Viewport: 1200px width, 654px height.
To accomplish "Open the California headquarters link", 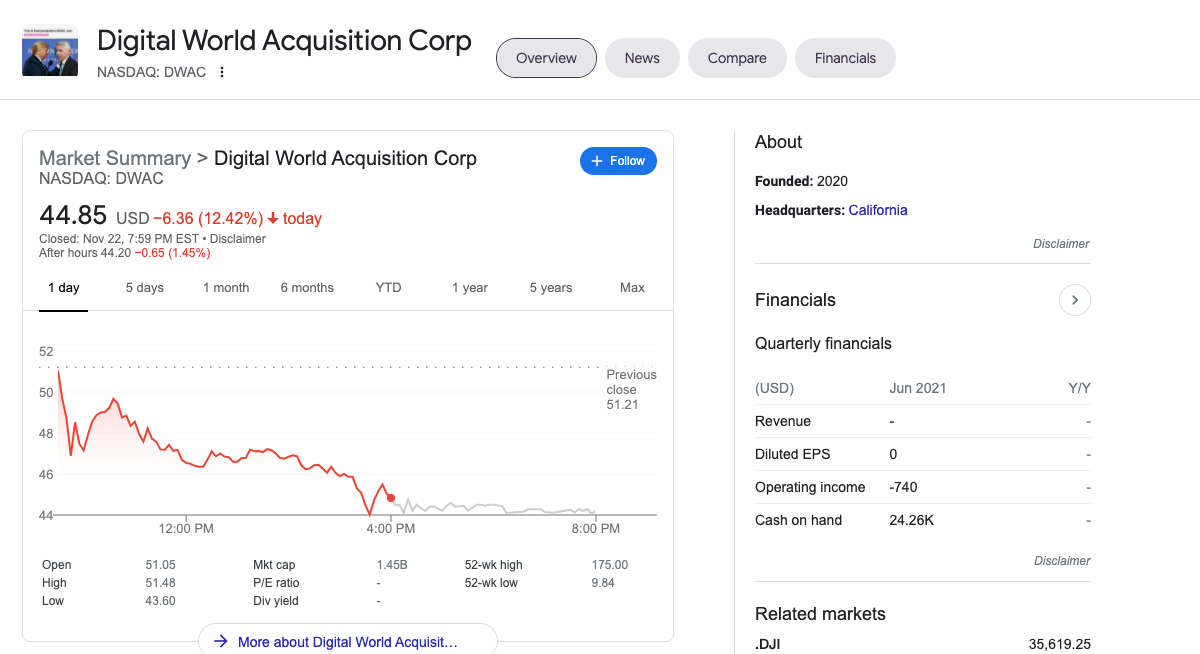I will (878, 210).
